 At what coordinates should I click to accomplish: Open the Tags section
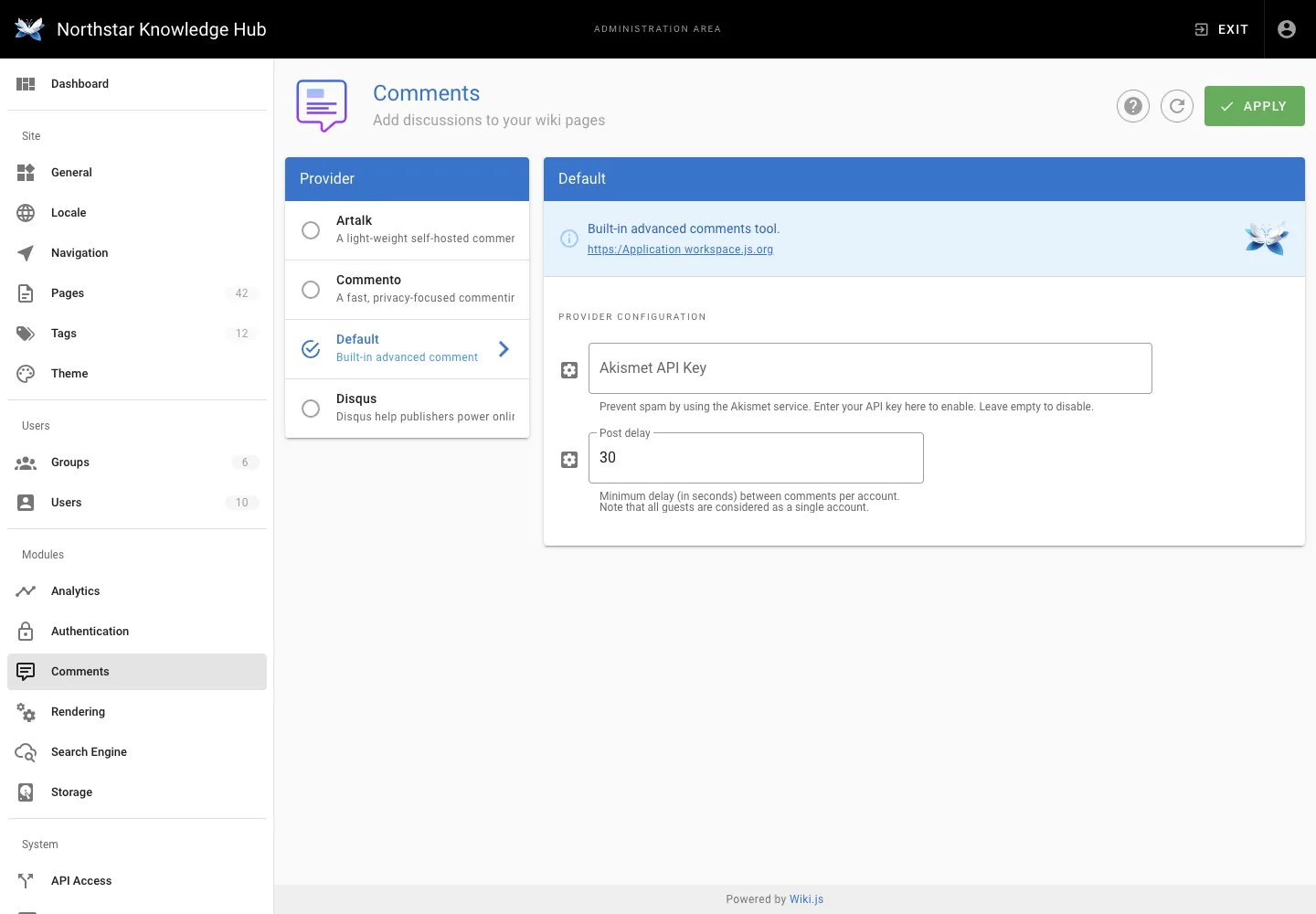click(x=137, y=334)
